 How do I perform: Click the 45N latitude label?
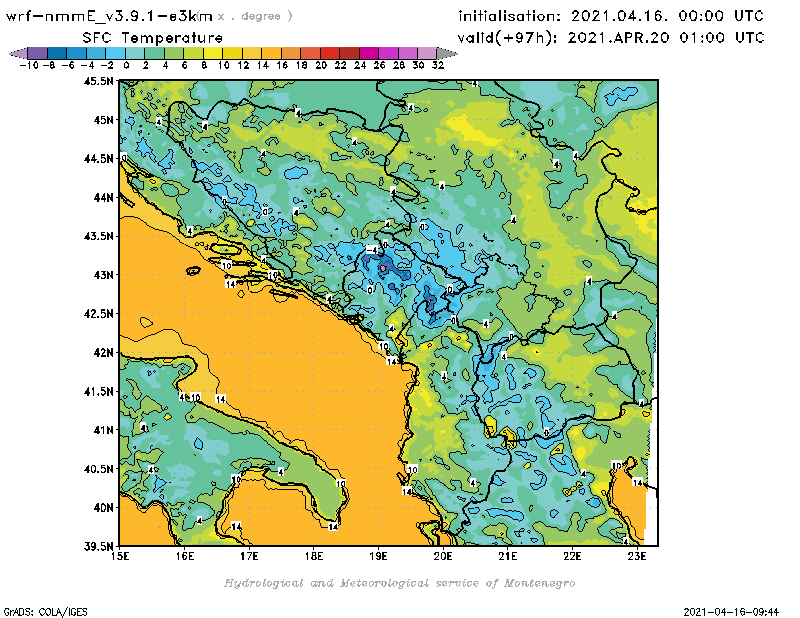click(x=103, y=120)
